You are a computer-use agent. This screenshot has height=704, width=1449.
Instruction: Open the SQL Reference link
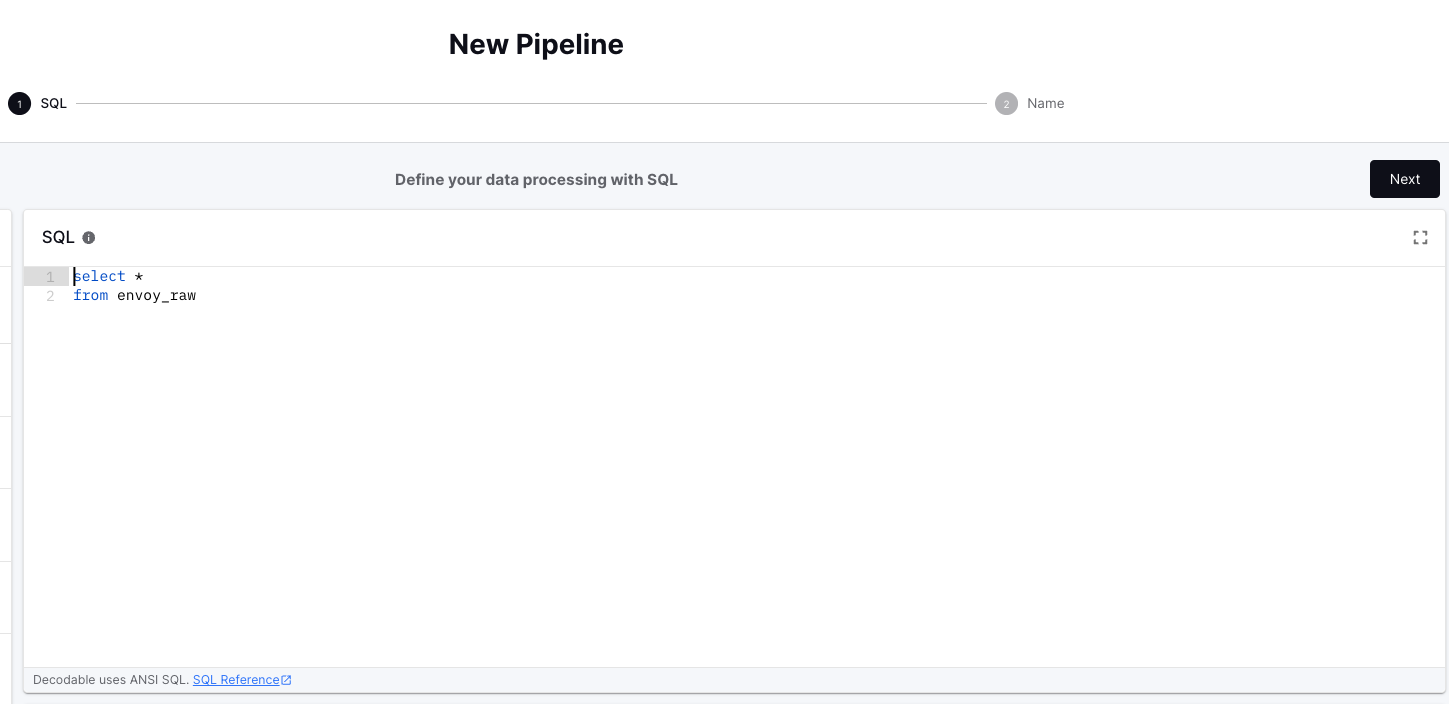[236, 680]
